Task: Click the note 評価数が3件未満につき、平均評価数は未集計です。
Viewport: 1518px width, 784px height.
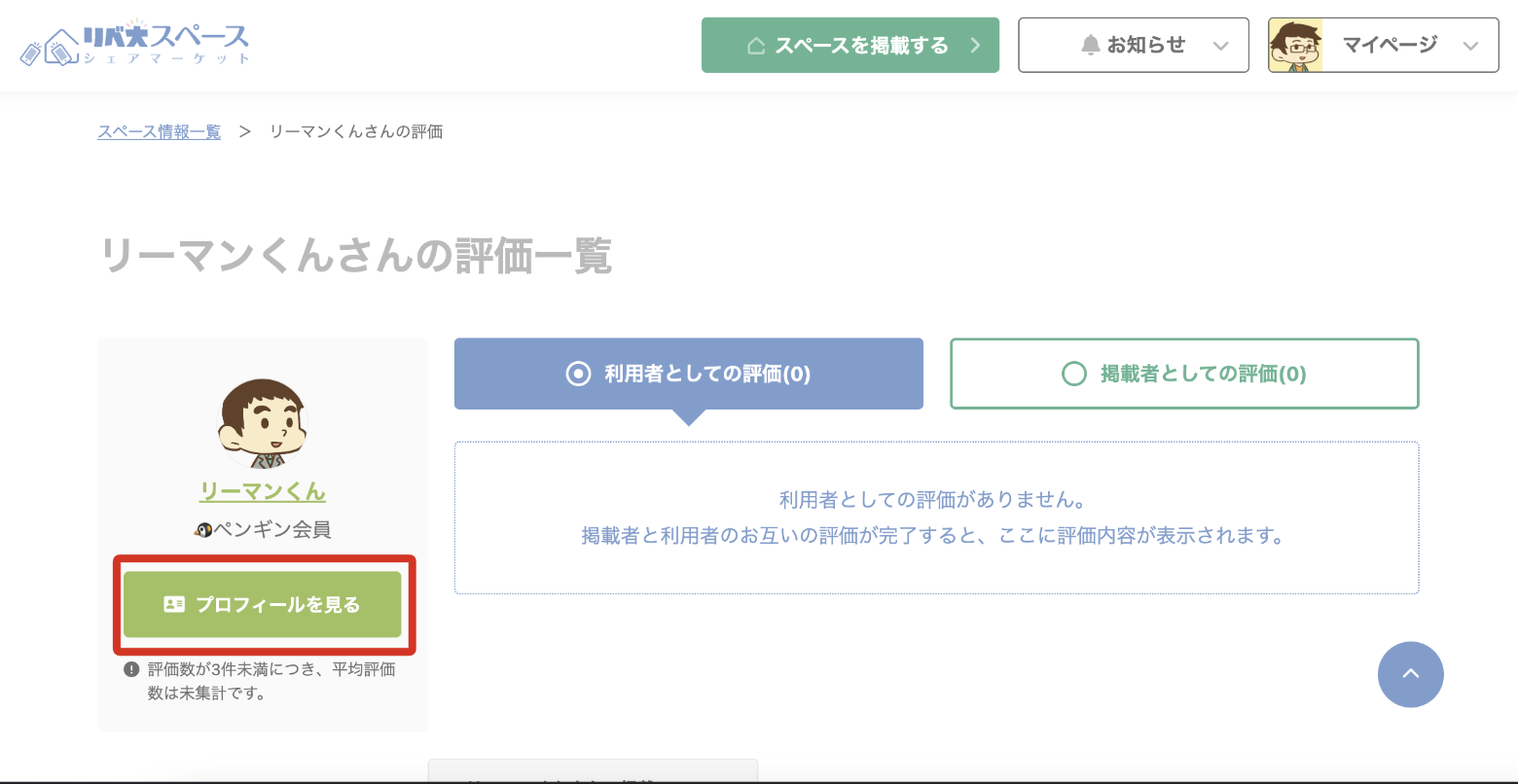Action: coord(271,681)
